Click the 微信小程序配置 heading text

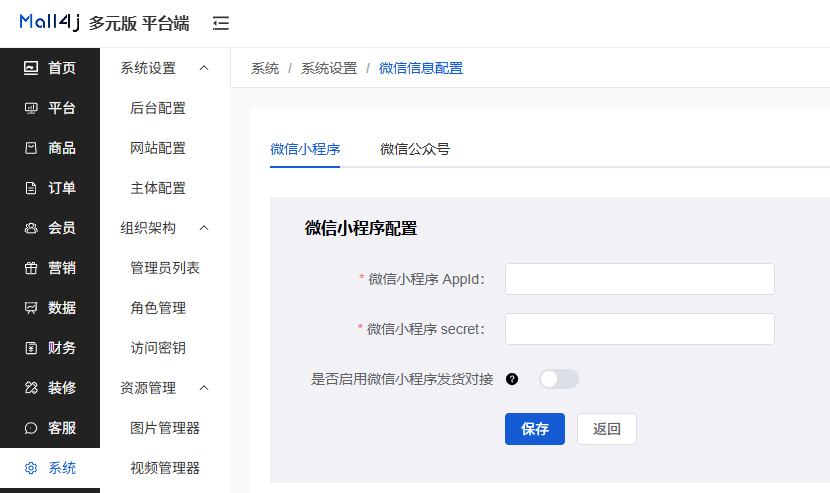(x=361, y=228)
